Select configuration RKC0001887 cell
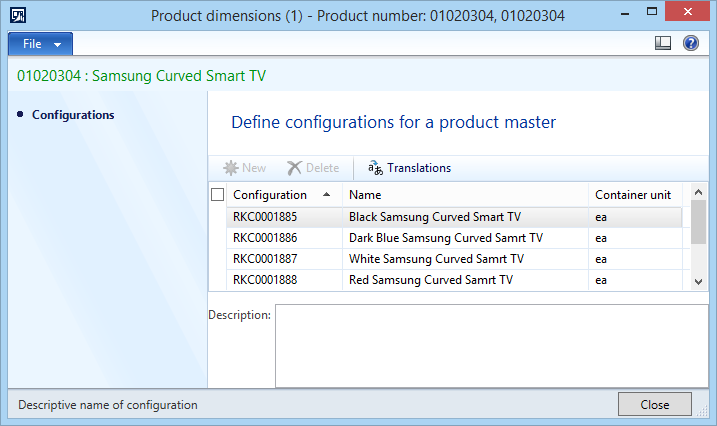 284,259
